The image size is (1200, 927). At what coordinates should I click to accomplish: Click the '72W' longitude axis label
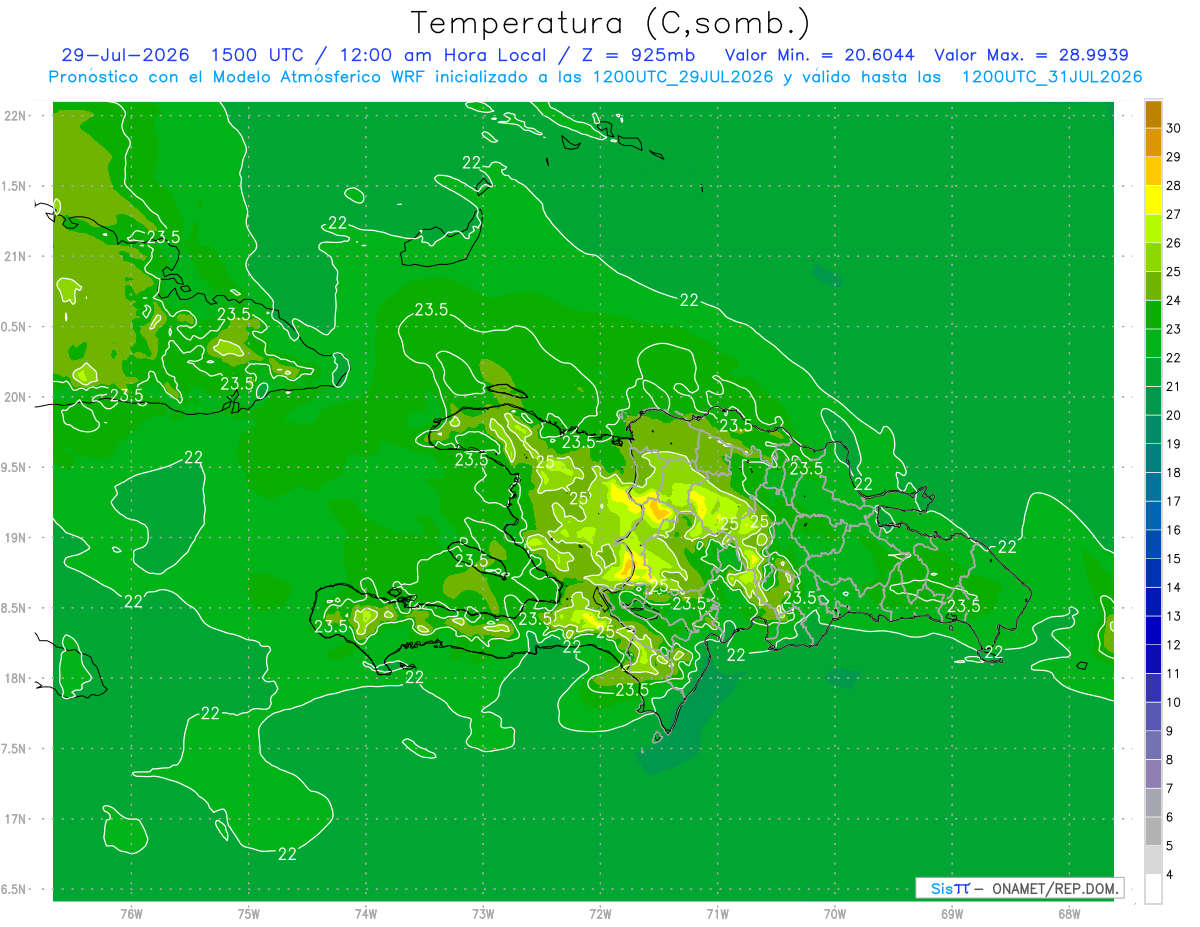pos(600,914)
